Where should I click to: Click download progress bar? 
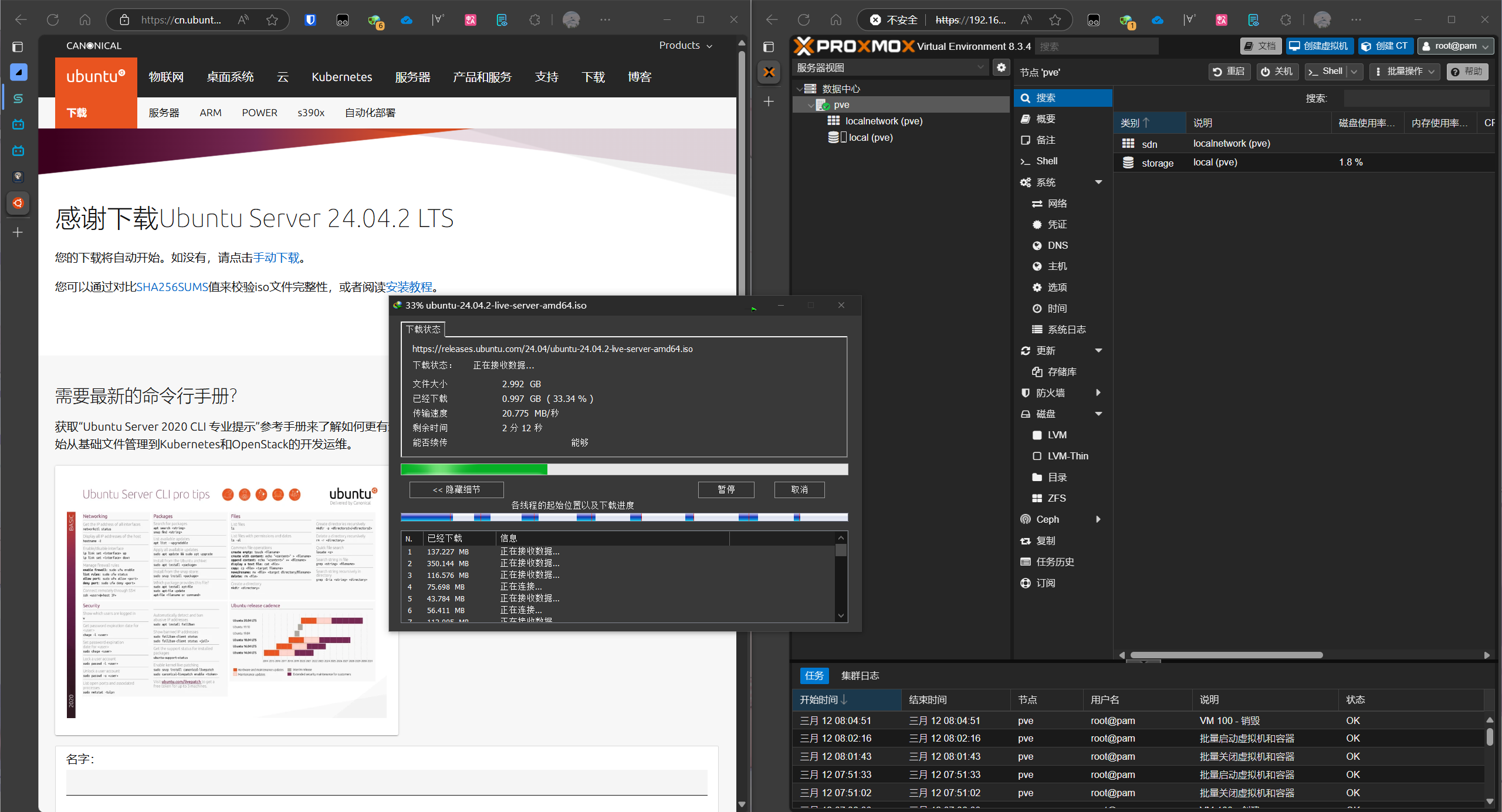click(624, 469)
